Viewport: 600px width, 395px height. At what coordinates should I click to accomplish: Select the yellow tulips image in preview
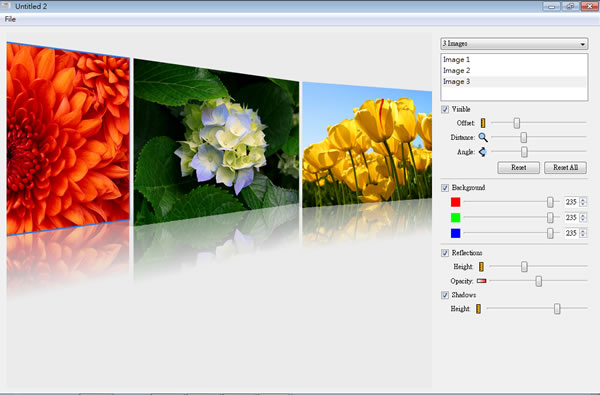coord(367,145)
